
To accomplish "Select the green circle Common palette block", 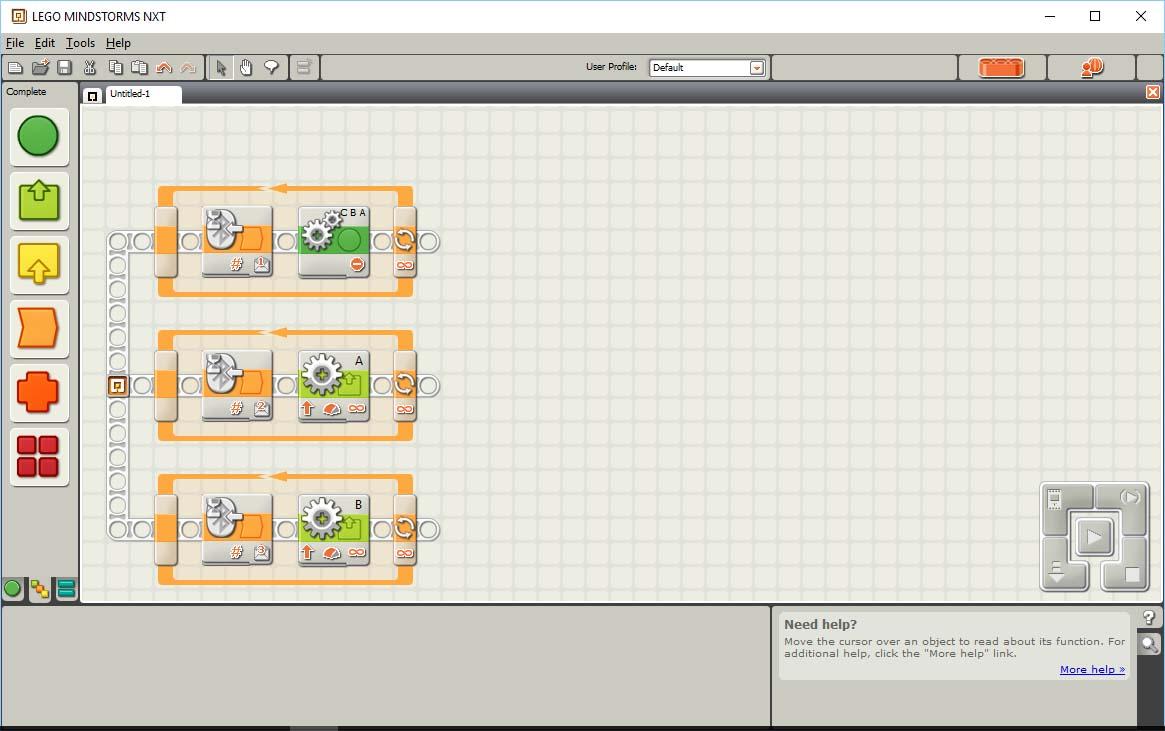I will (x=39, y=137).
